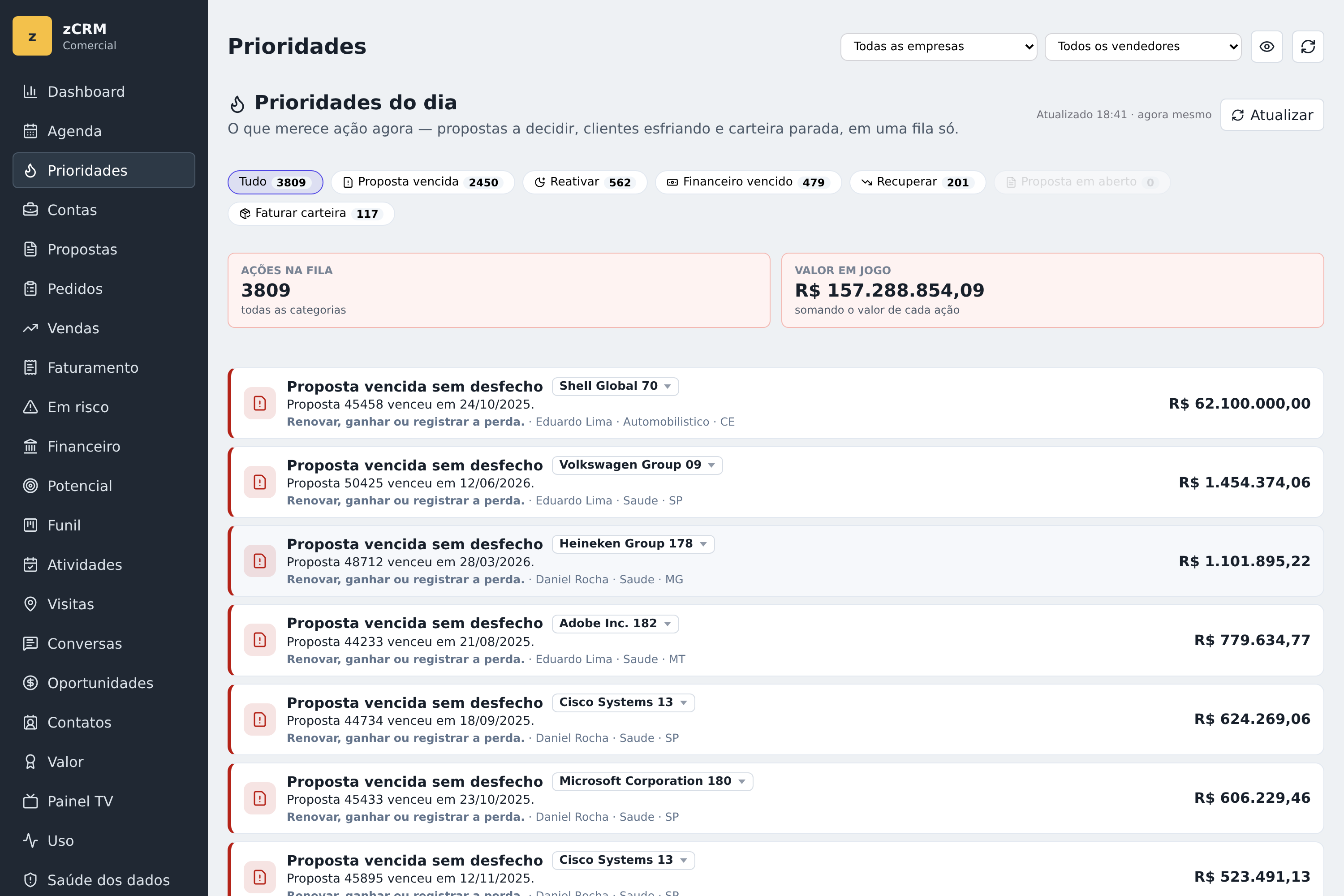1344x896 pixels.
Task: Expand the Microsoft Corporation 180 dropdown
Action: point(652,781)
